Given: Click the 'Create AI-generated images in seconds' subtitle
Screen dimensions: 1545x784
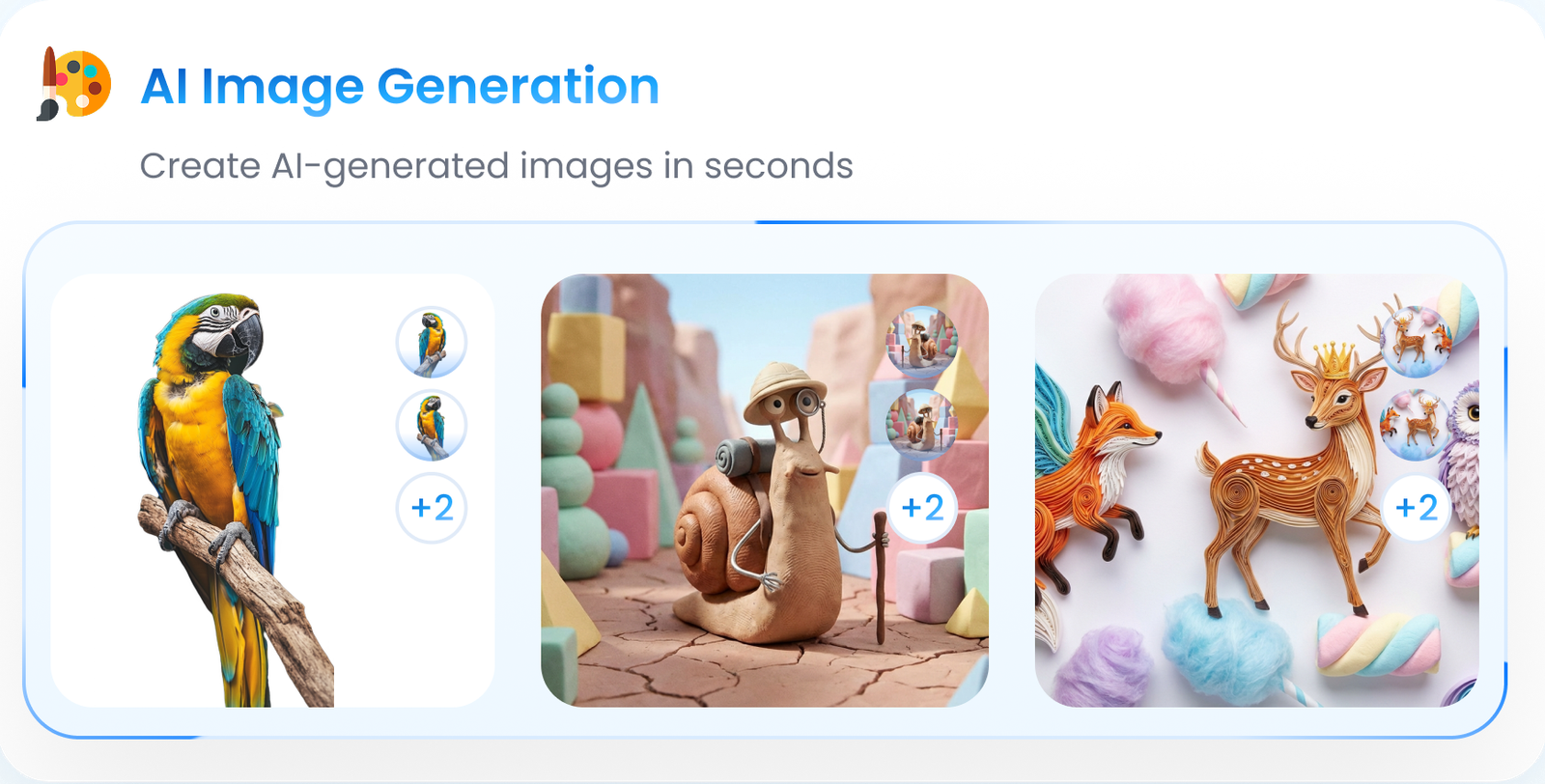Looking at the screenshot, I should point(496,166).
